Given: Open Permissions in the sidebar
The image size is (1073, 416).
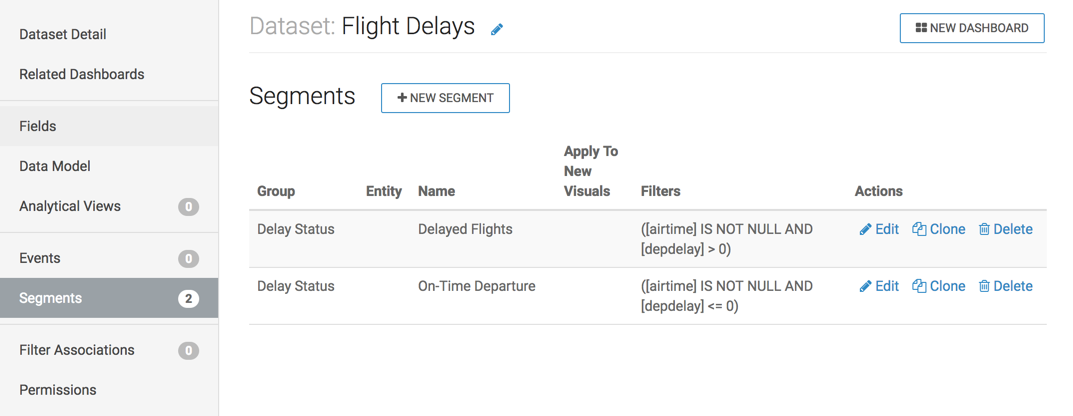Looking at the screenshot, I should (x=58, y=390).
